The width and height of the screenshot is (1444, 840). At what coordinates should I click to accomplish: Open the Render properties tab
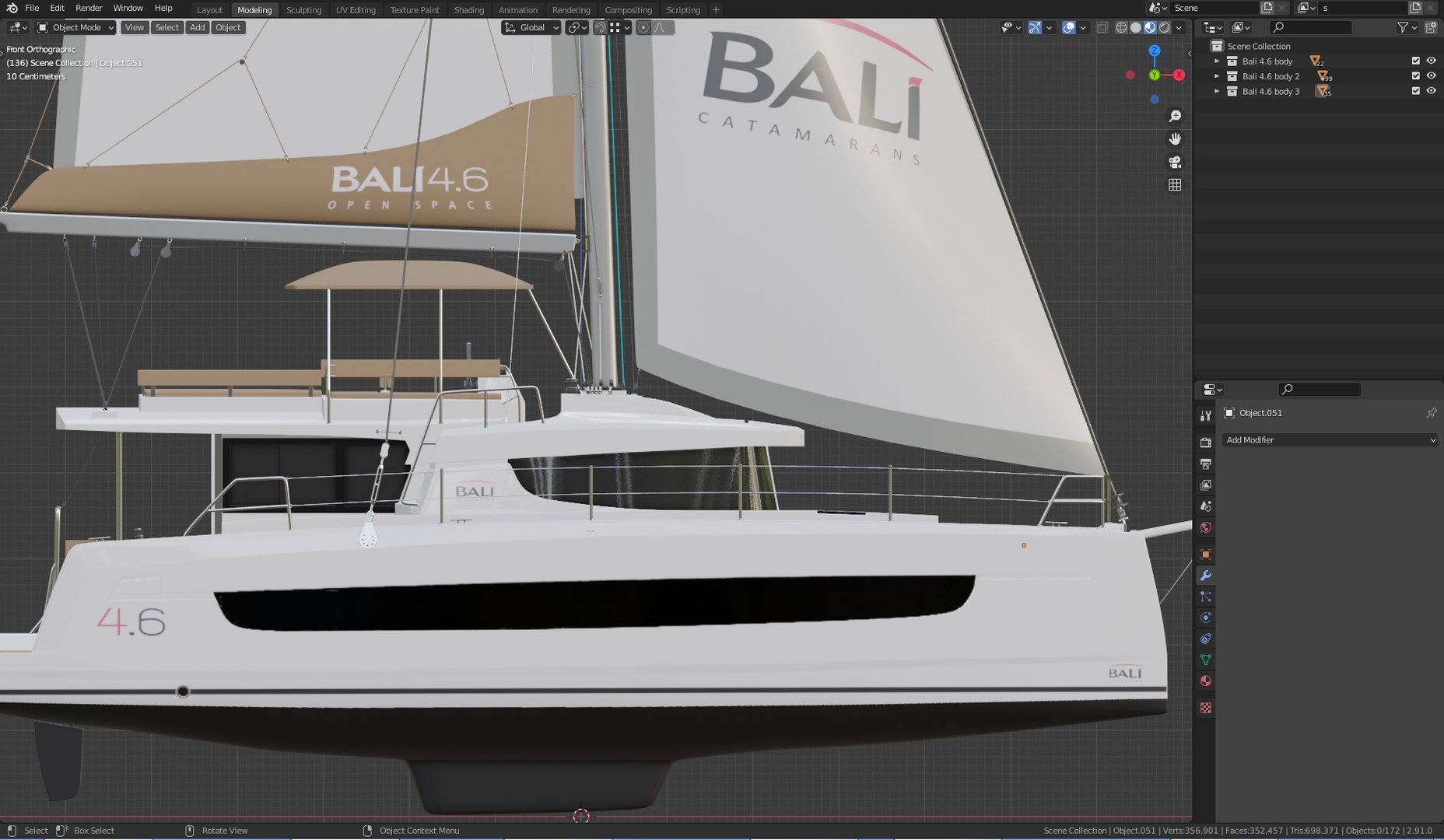[x=1205, y=443]
